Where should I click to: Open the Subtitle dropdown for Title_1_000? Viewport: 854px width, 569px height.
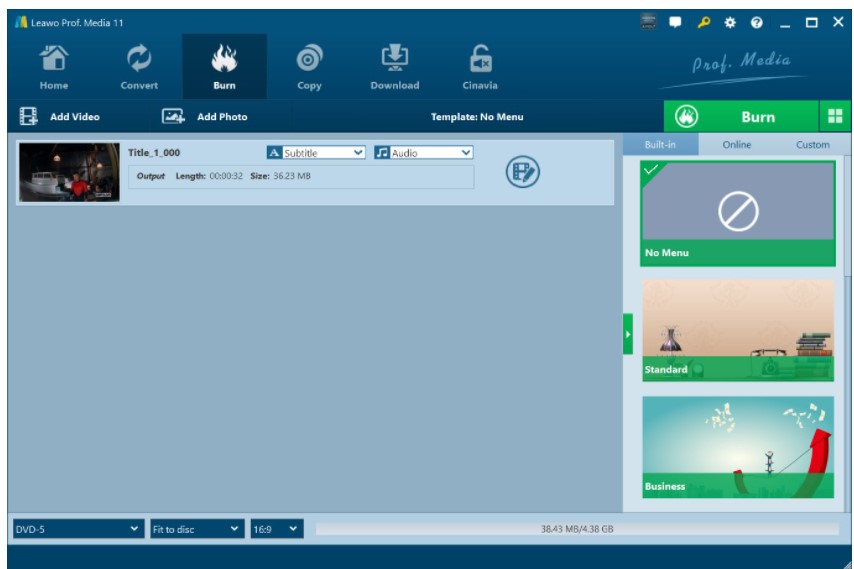point(316,152)
